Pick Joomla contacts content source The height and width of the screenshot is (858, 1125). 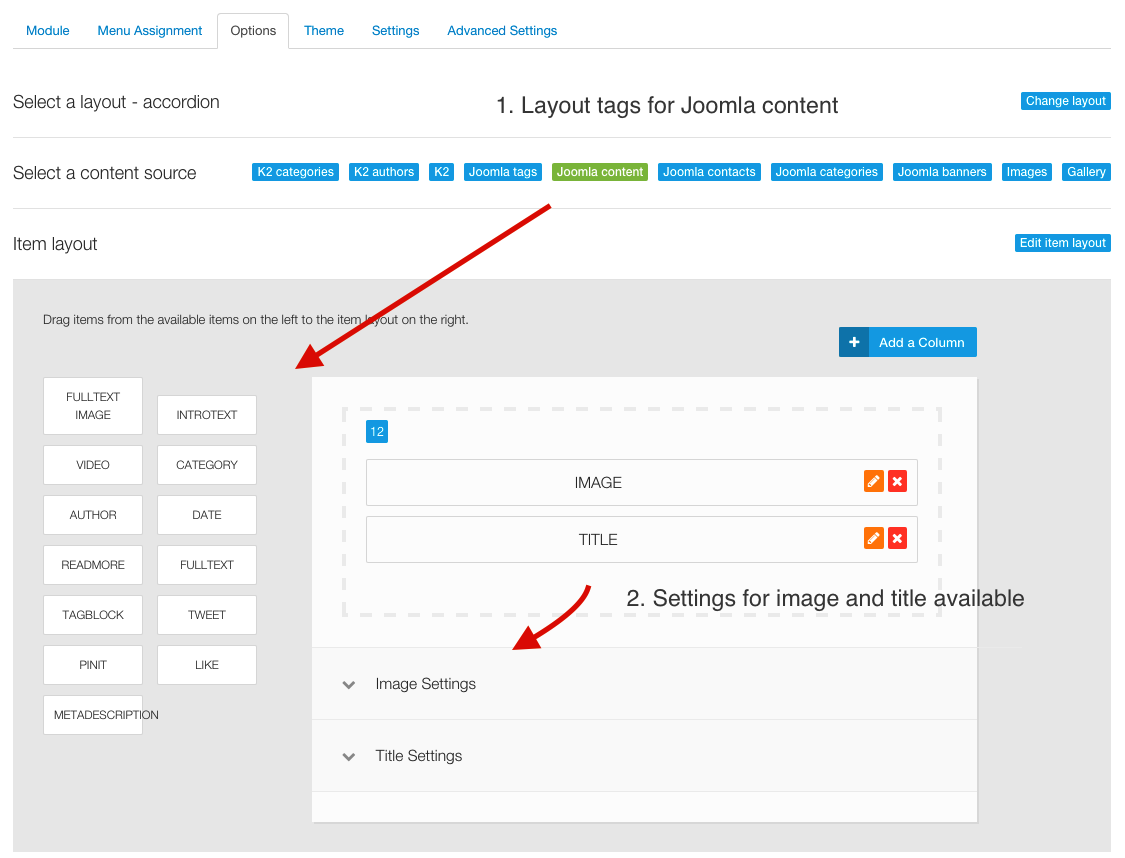click(x=709, y=172)
